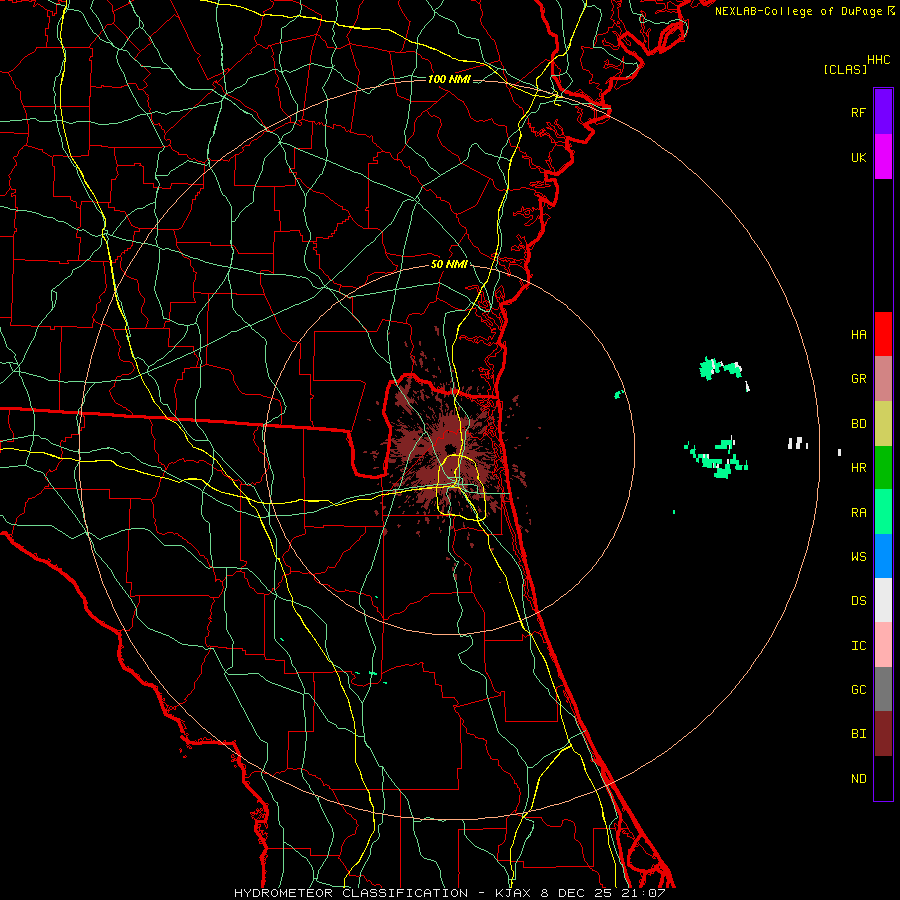Click the '100 NMI' range ring label

point(449,79)
